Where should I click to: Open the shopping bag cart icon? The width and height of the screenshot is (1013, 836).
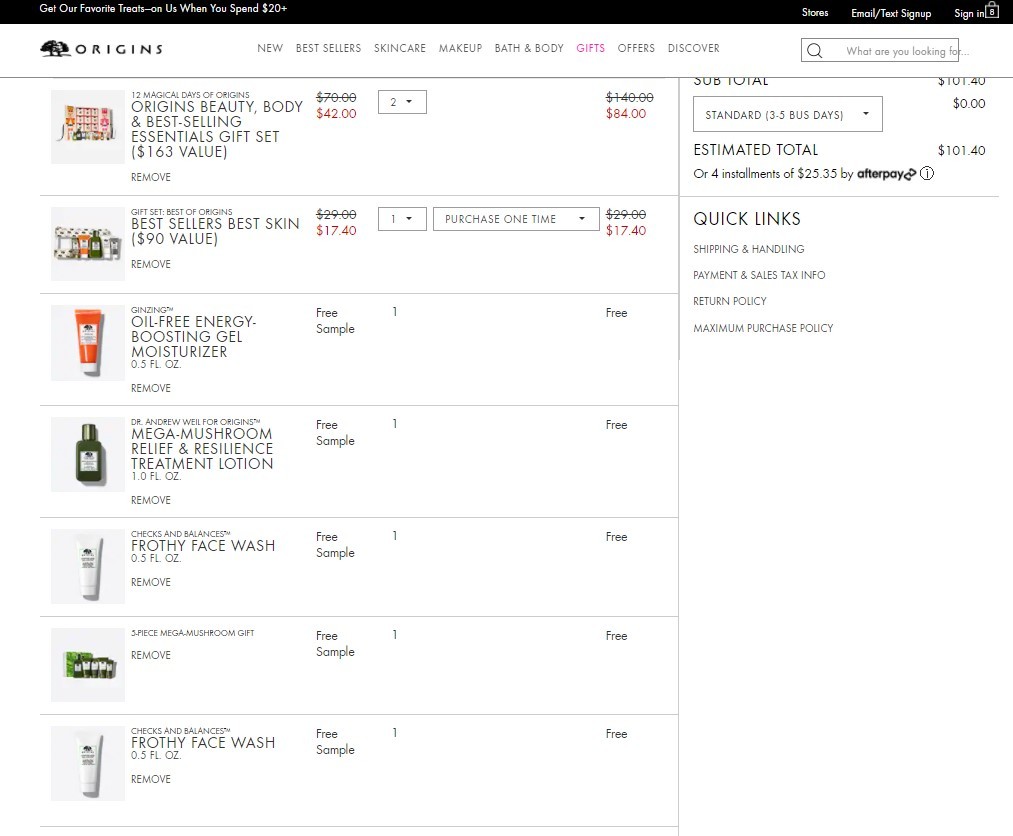pyautogui.click(x=992, y=10)
